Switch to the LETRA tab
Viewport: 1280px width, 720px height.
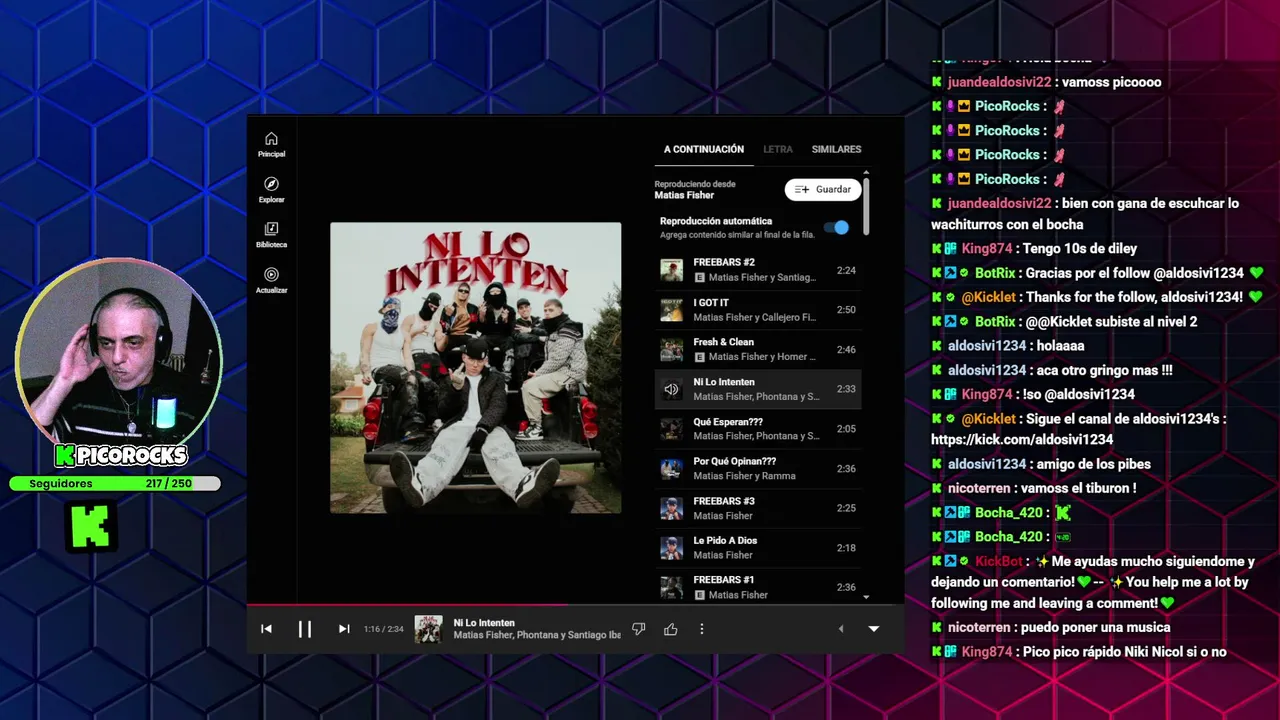click(778, 149)
